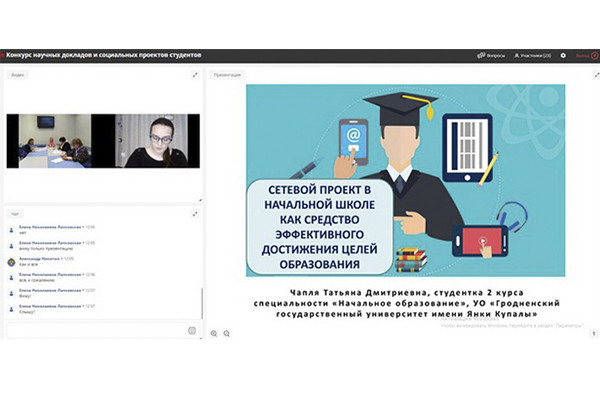This screenshot has width=600, height=400.
Task: Select the Чат panel label
Action: (15, 214)
